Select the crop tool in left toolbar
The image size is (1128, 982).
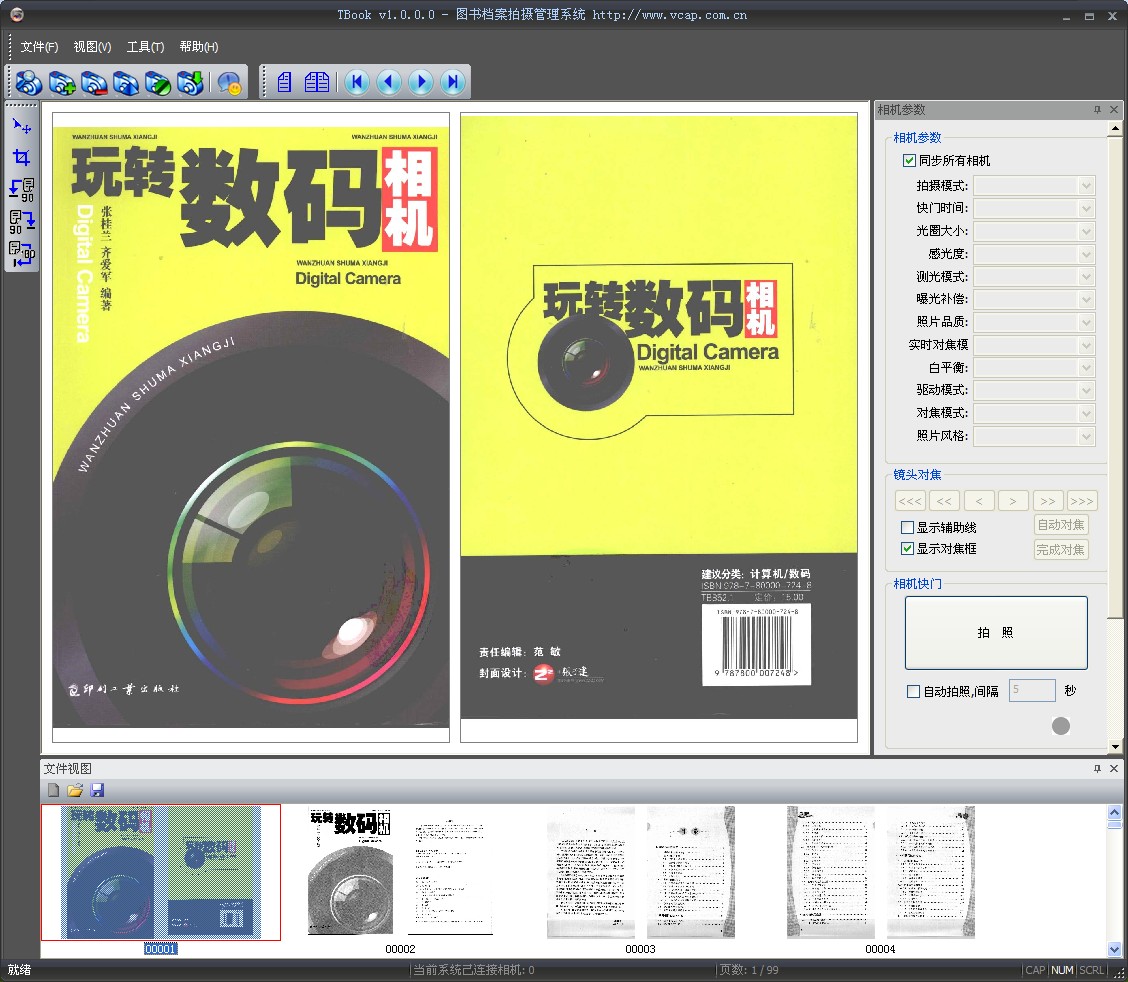point(19,157)
